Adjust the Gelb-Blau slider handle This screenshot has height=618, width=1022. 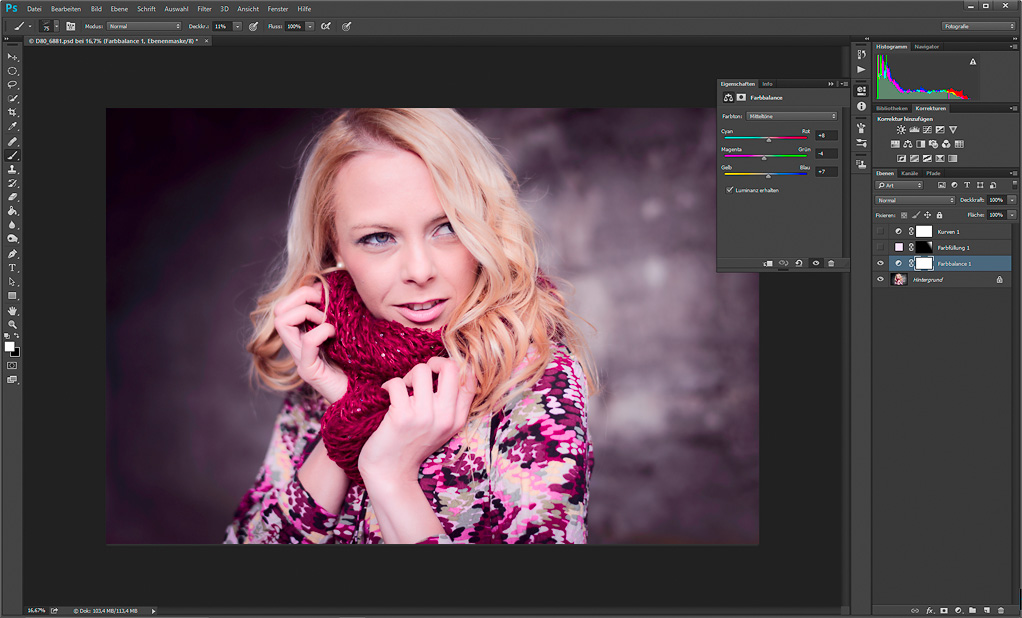(x=768, y=176)
